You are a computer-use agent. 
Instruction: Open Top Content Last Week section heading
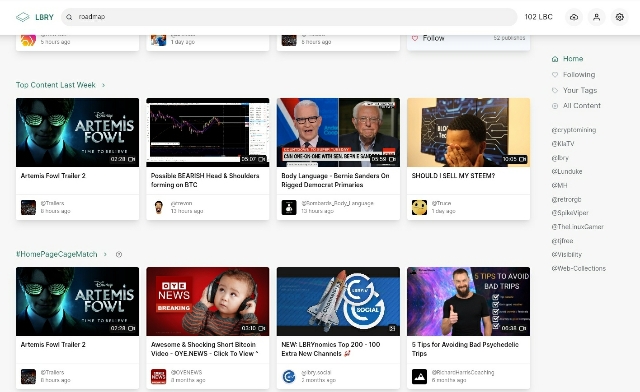coord(56,85)
